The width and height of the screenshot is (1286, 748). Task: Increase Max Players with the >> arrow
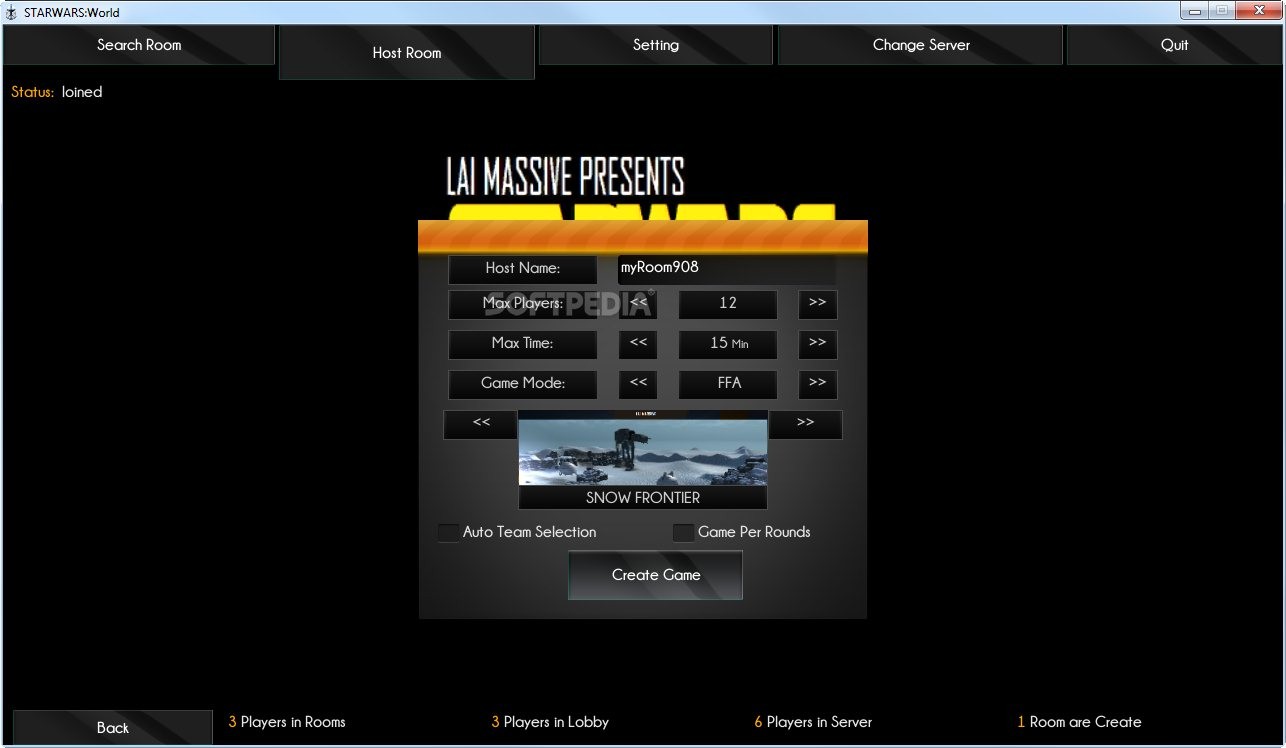(x=818, y=304)
